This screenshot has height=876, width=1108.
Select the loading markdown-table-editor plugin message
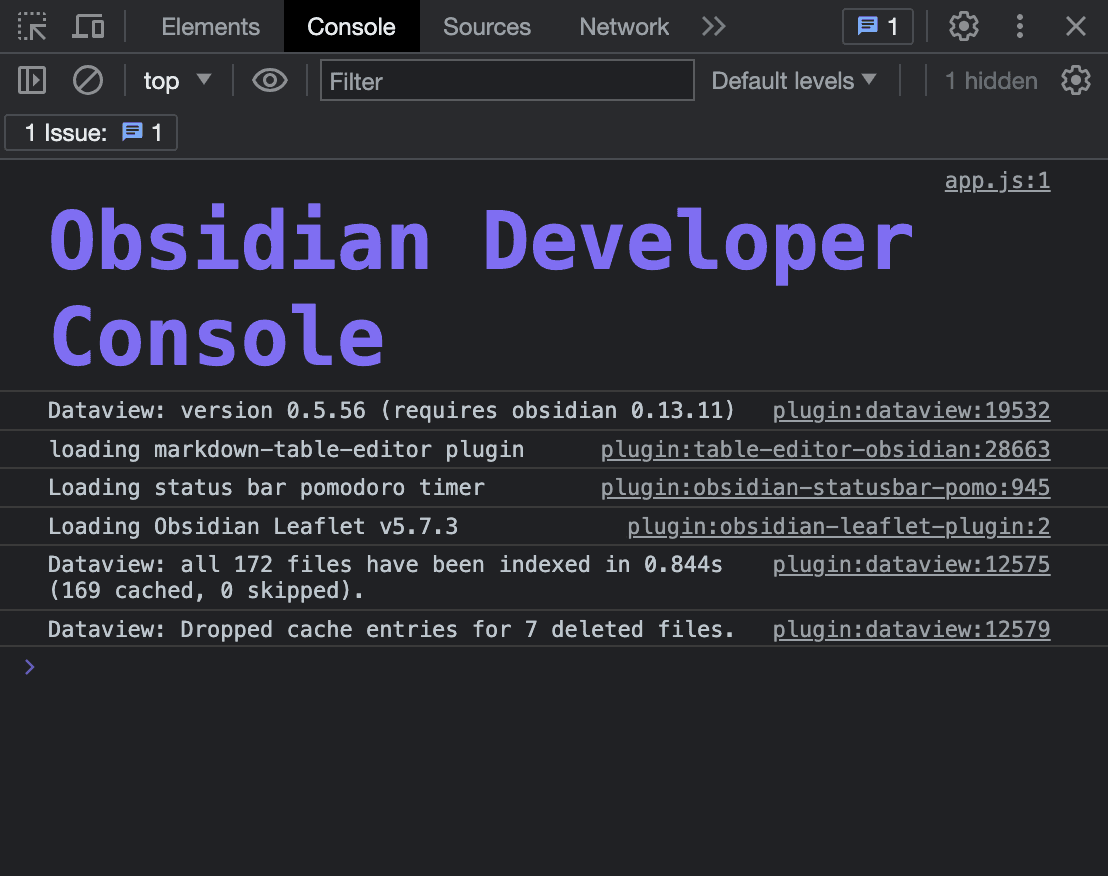coord(286,449)
